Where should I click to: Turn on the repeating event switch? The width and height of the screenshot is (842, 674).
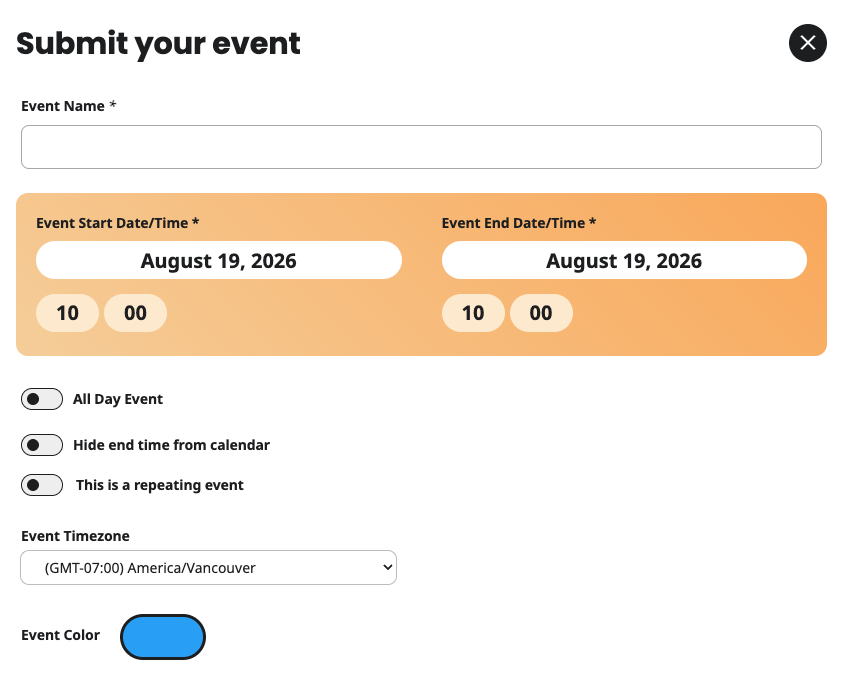[x=42, y=485]
